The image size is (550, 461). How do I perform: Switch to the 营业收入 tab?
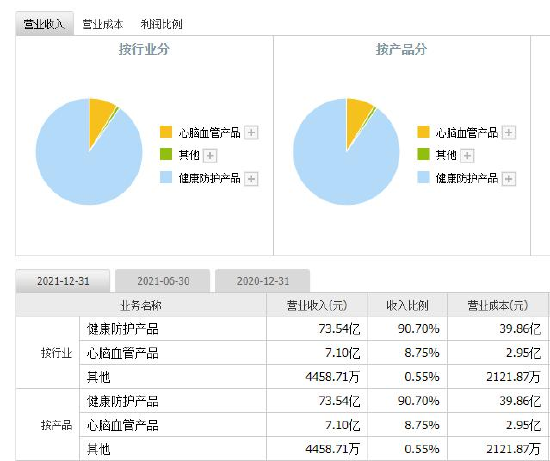click(x=45, y=24)
